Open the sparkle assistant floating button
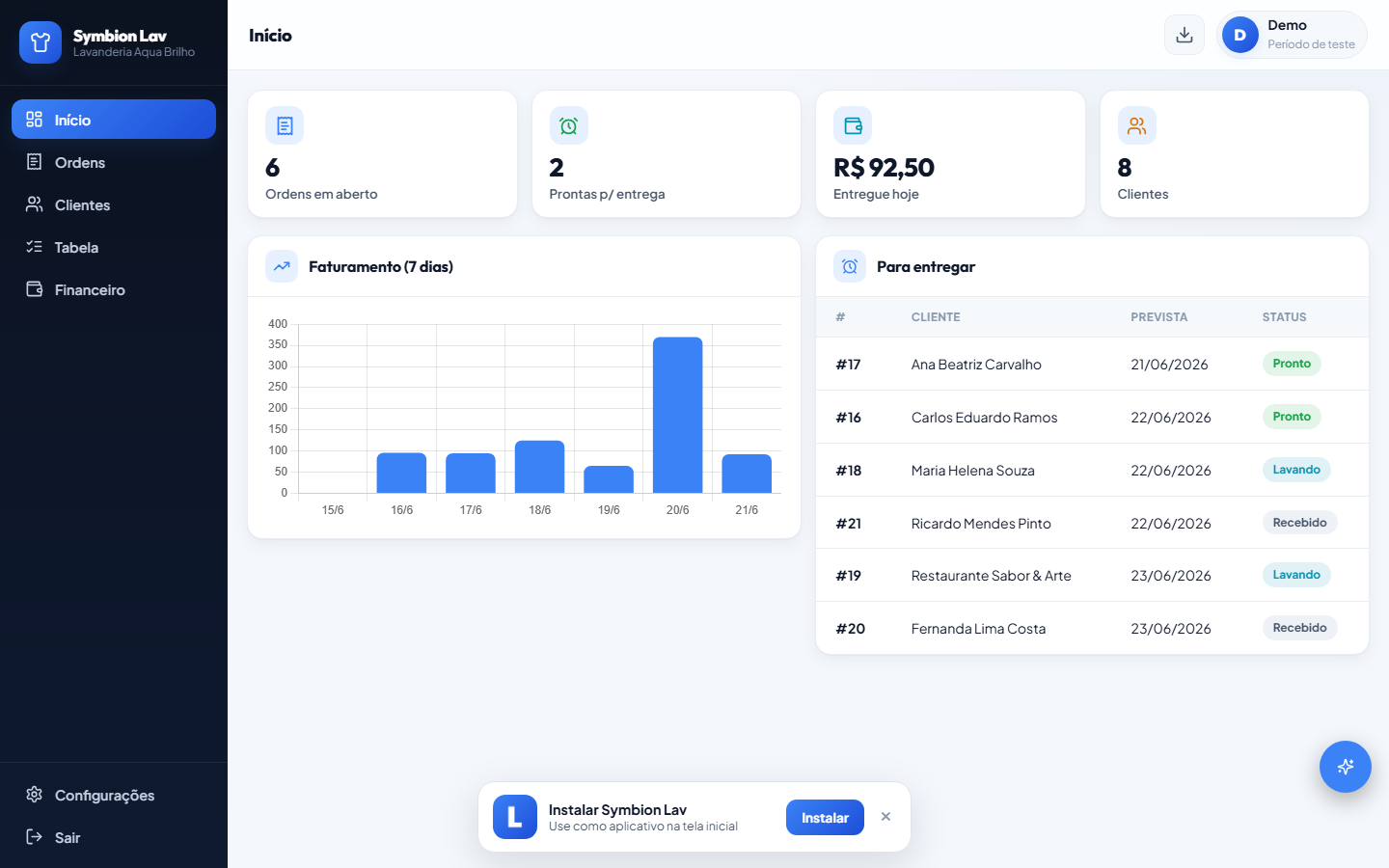This screenshot has width=1389, height=868. (1346, 767)
